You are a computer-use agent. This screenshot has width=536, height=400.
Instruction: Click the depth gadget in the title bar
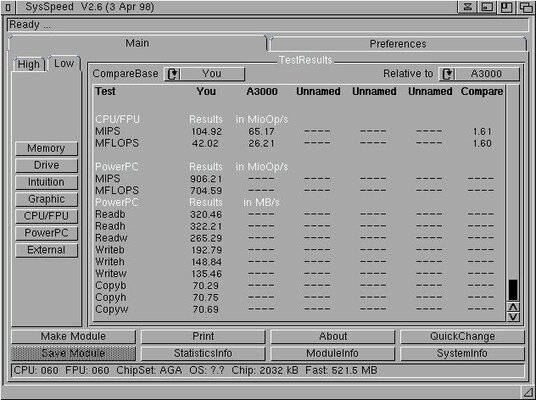coord(525,7)
